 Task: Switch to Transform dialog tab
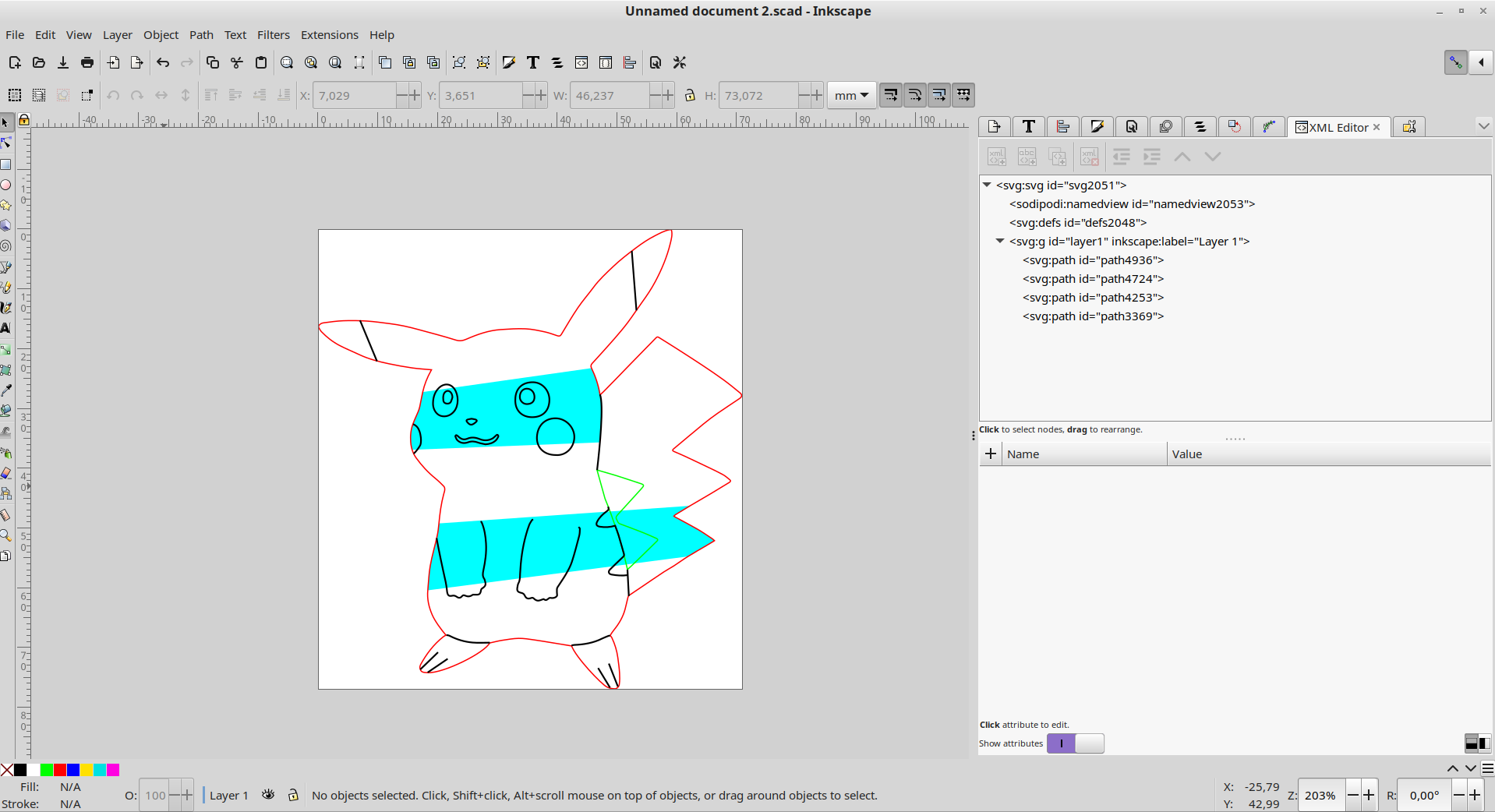pyautogui.click(x=1235, y=126)
